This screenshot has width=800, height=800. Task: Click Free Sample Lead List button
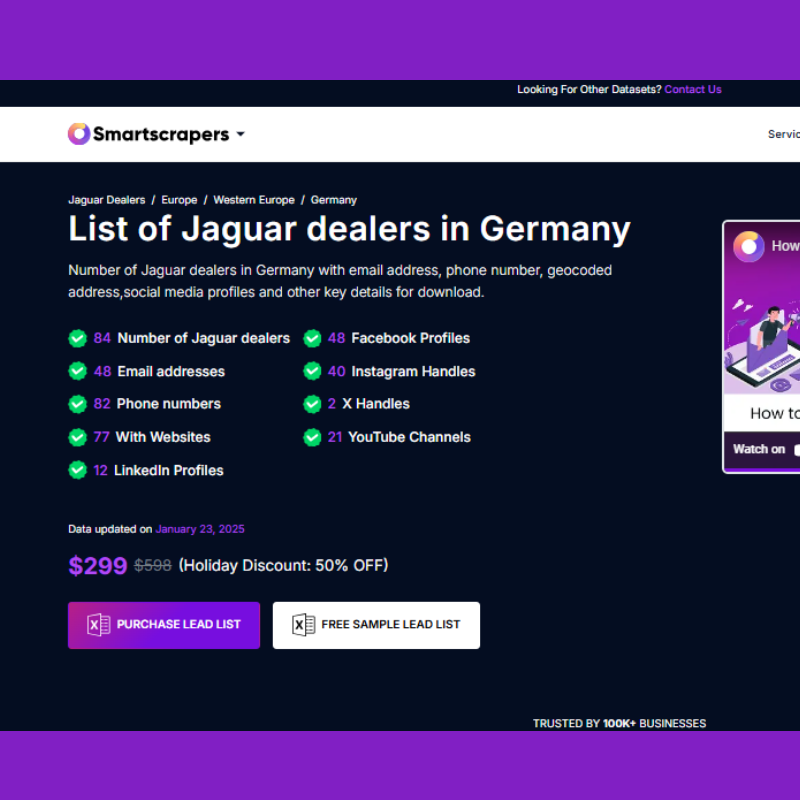click(376, 625)
